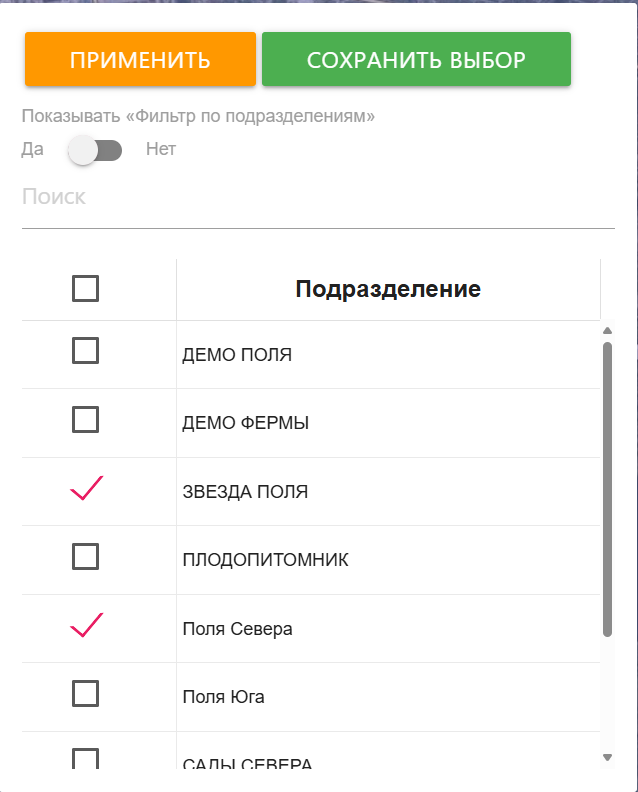The width and height of the screenshot is (638, 792).
Task: Click the vertical scrollbar thumb
Action: tap(607, 488)
